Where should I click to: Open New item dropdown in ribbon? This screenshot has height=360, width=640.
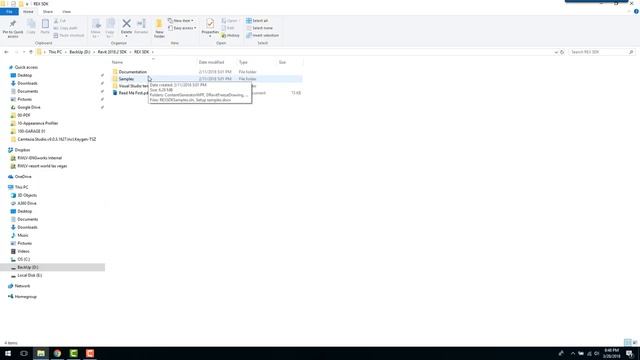[181, 20]
